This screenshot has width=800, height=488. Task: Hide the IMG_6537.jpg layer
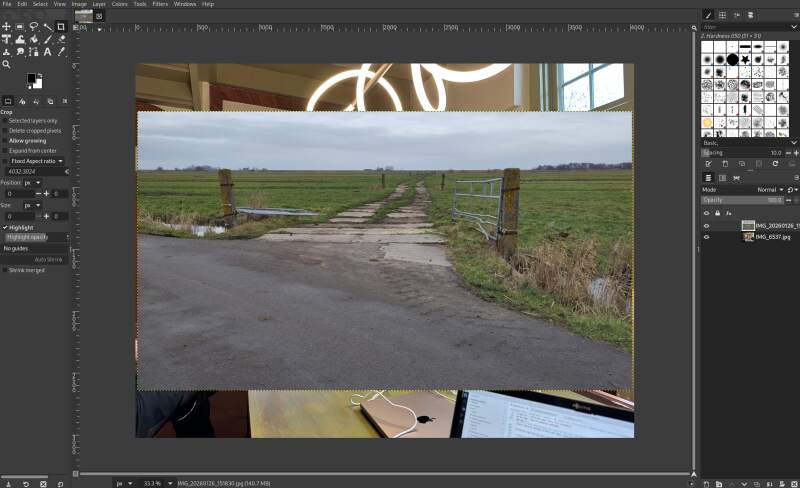(x=707, y=237)
